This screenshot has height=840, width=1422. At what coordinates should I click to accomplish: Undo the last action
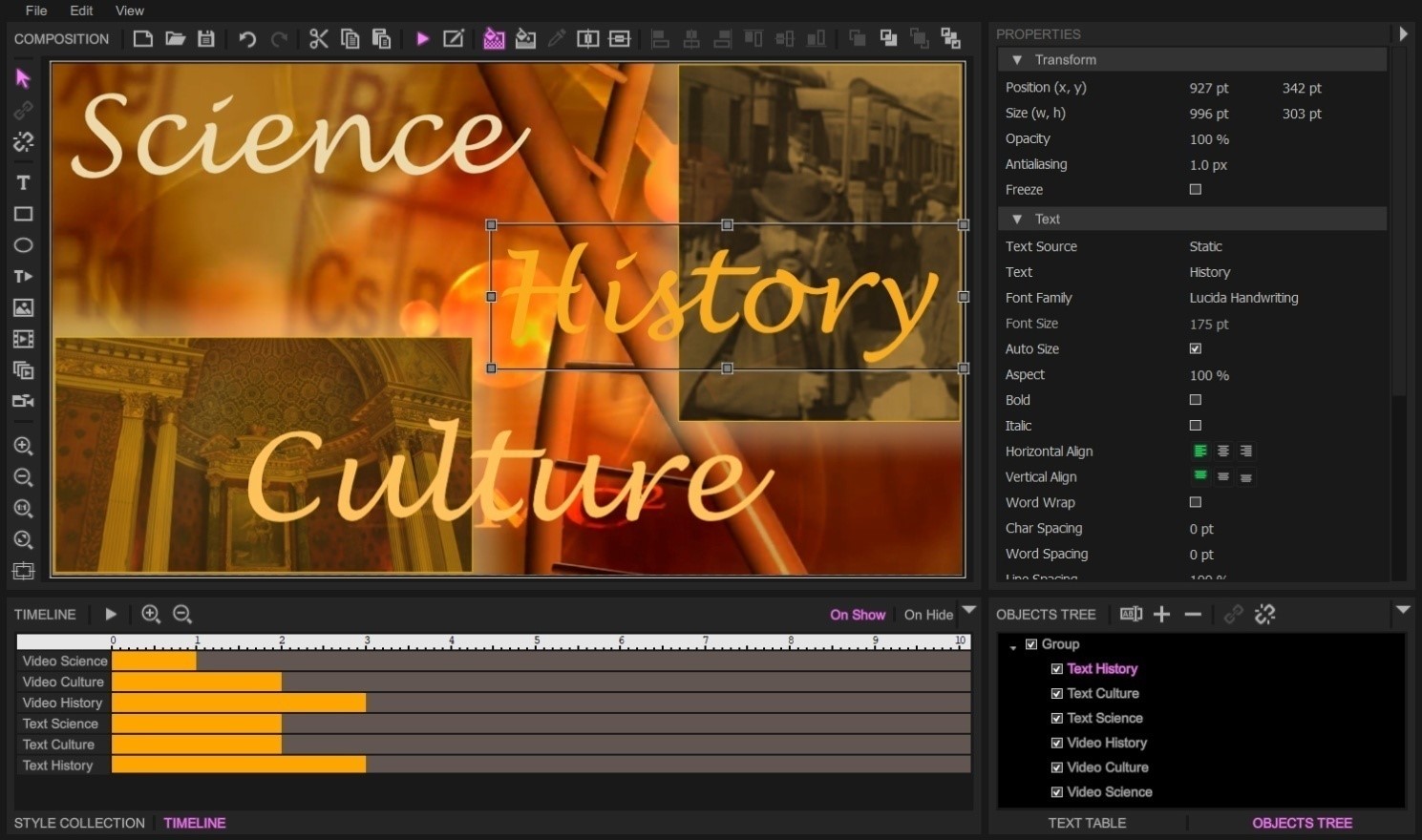pos(247,39)
